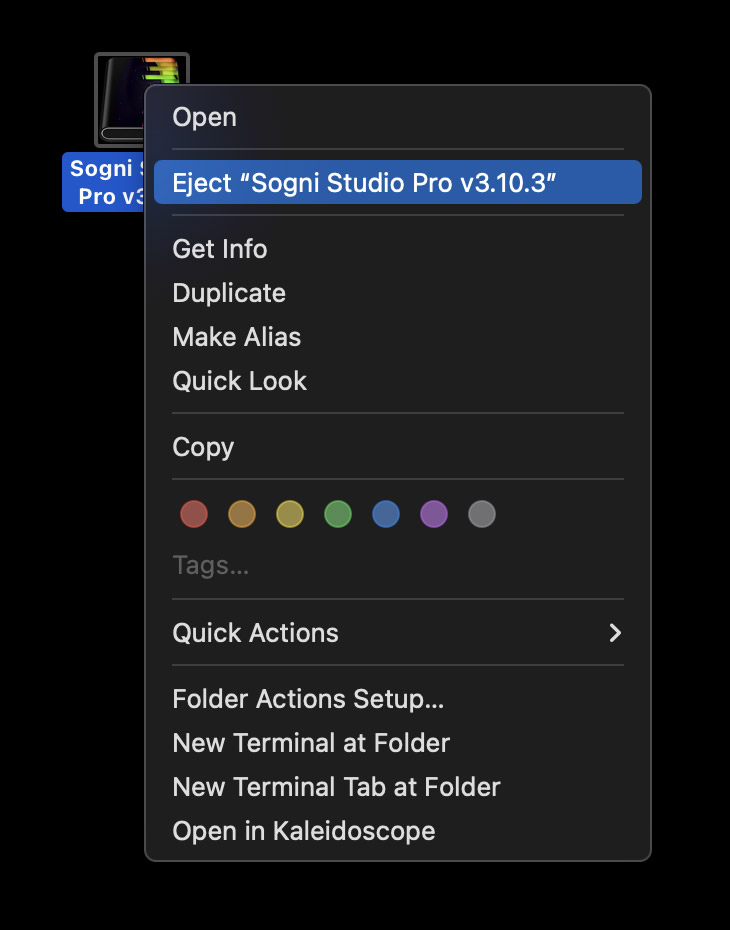Apply the purple tag color
730x930 pixels.
434,515
